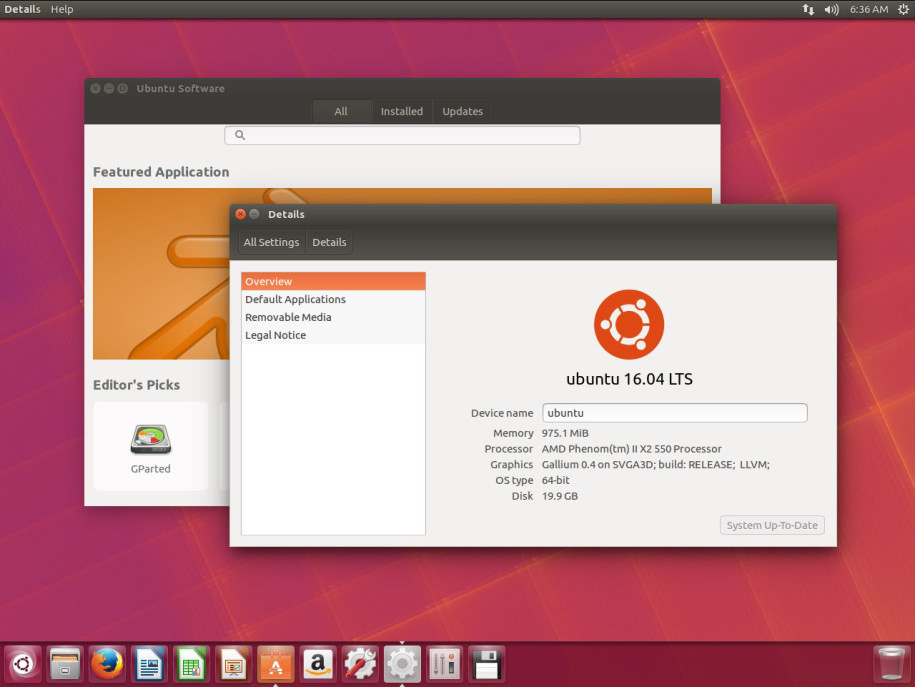Open the Details menu in top bar

point(22,9)
